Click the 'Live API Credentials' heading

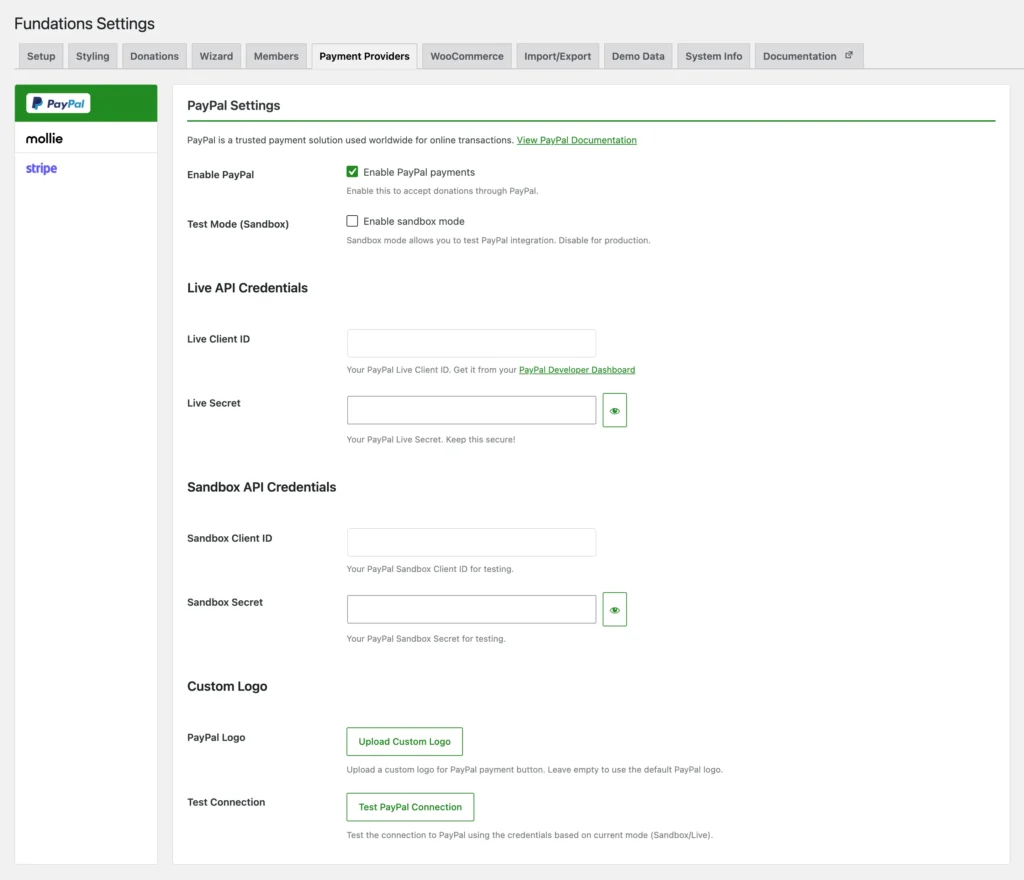pyautogui.click(x=248, y=288)
